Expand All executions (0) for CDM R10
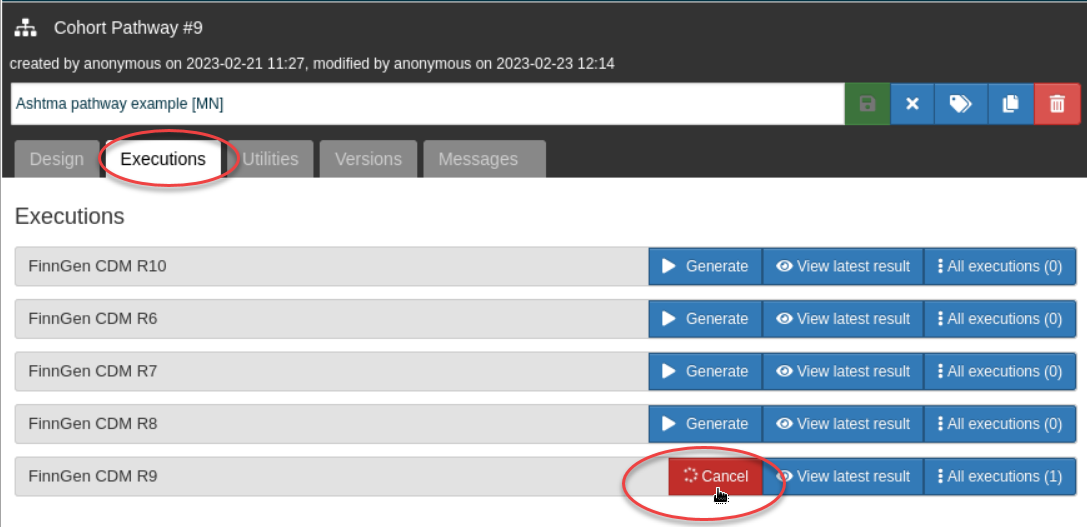 [1000, 266]
